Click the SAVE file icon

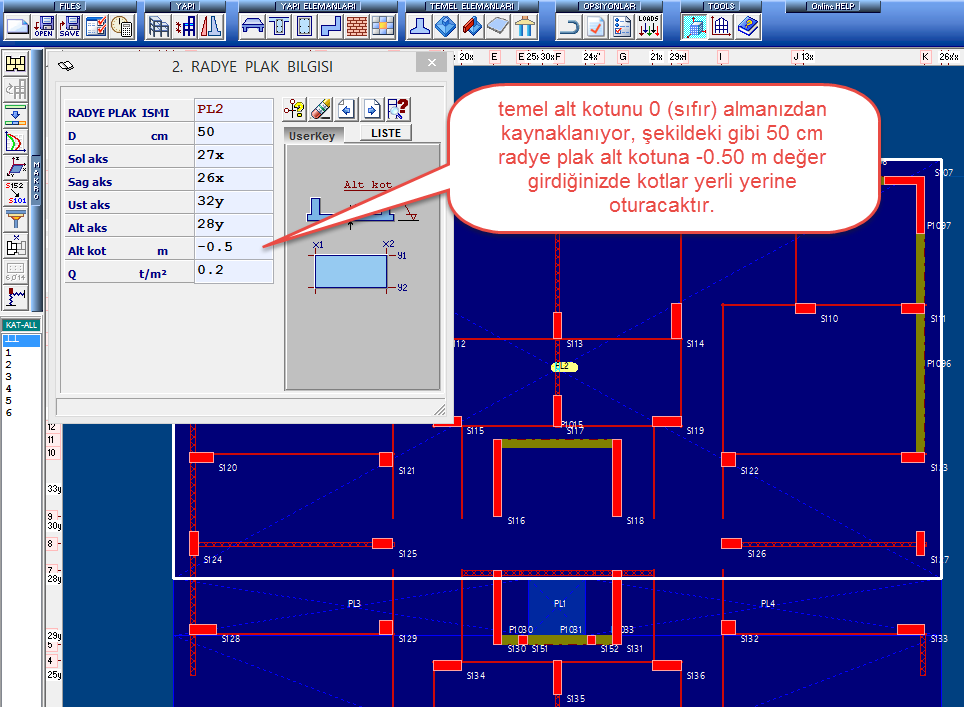[70, 26]
